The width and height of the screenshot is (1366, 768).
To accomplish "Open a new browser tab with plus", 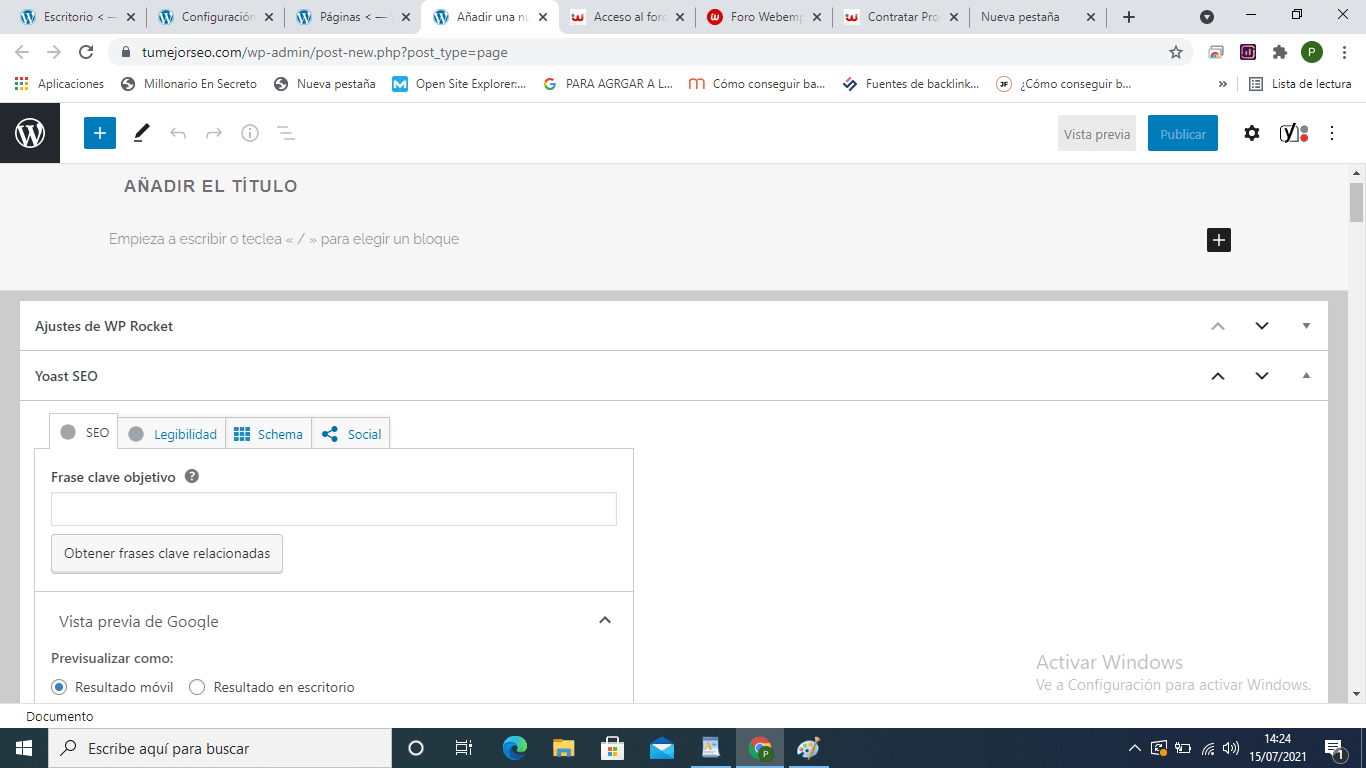I will click(x=1129, y=17).
